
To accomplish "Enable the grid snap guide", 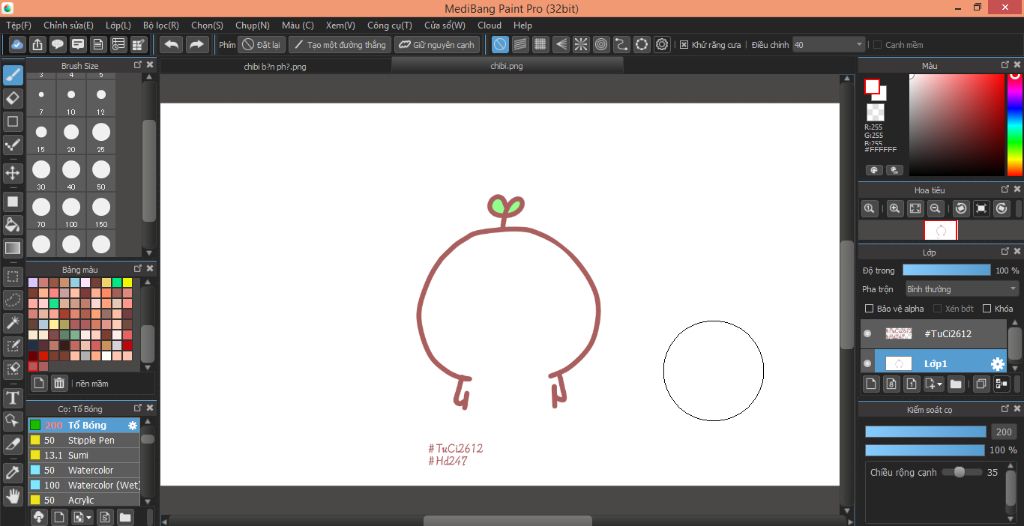I will click(x=540, y=44).
